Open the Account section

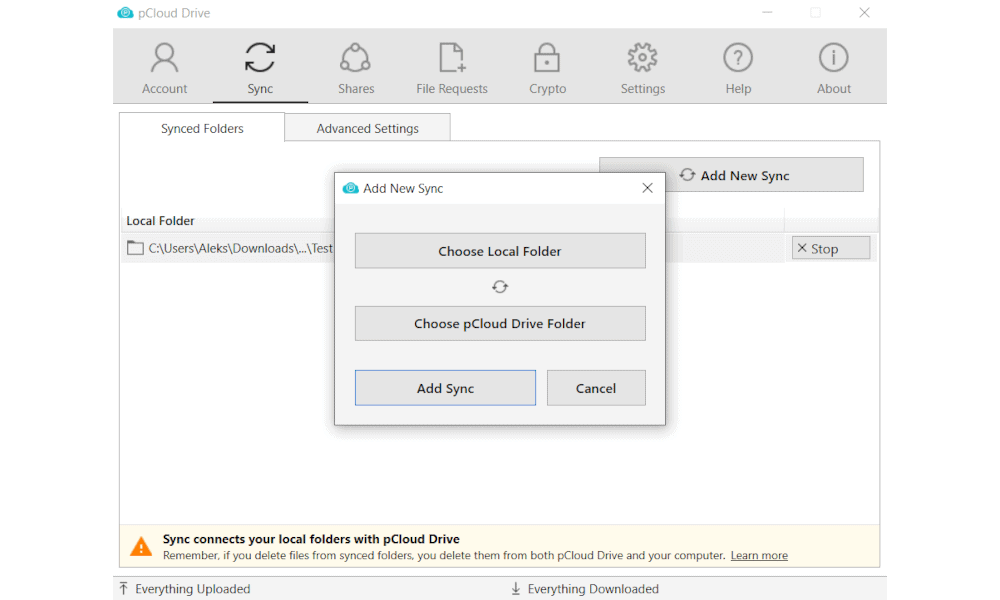tap(165, 68)
